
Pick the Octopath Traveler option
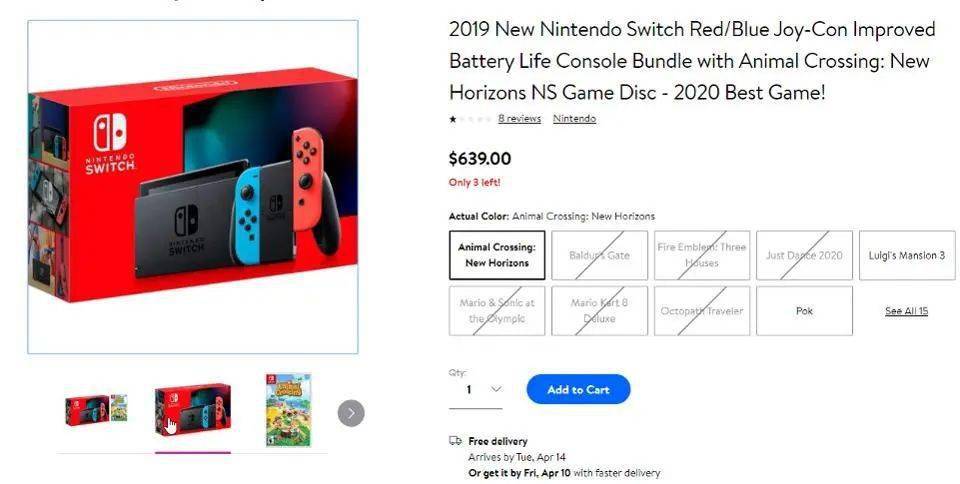point(702,311)
